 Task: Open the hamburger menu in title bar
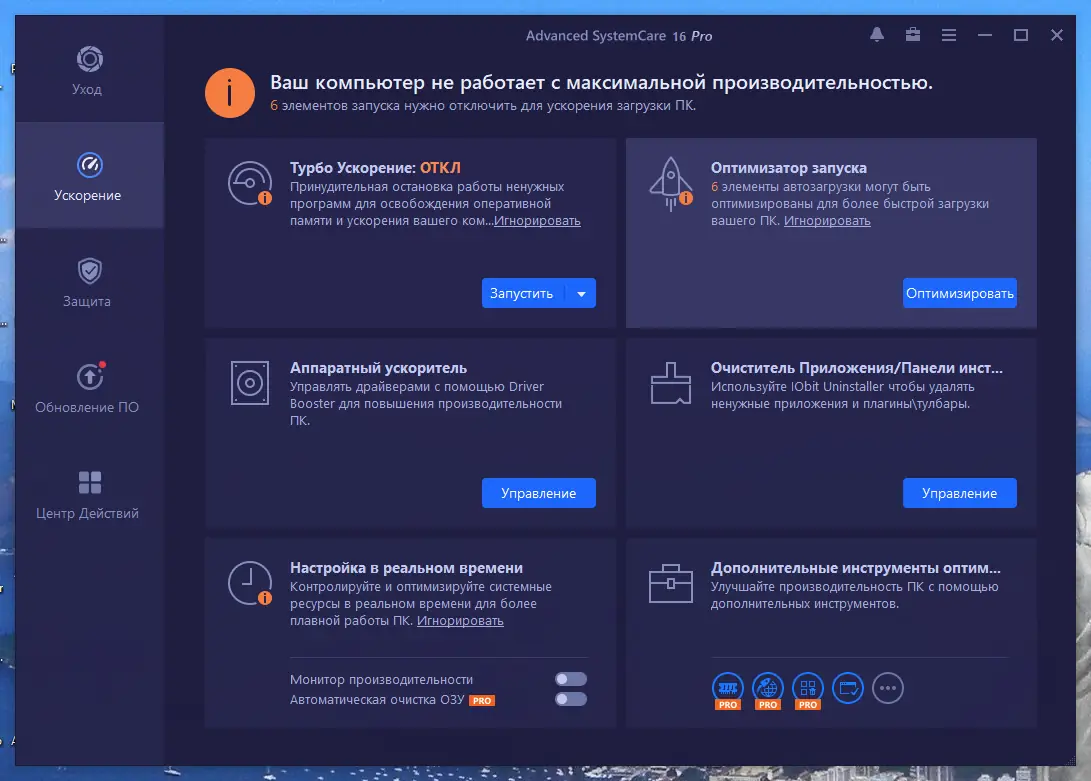948,34
